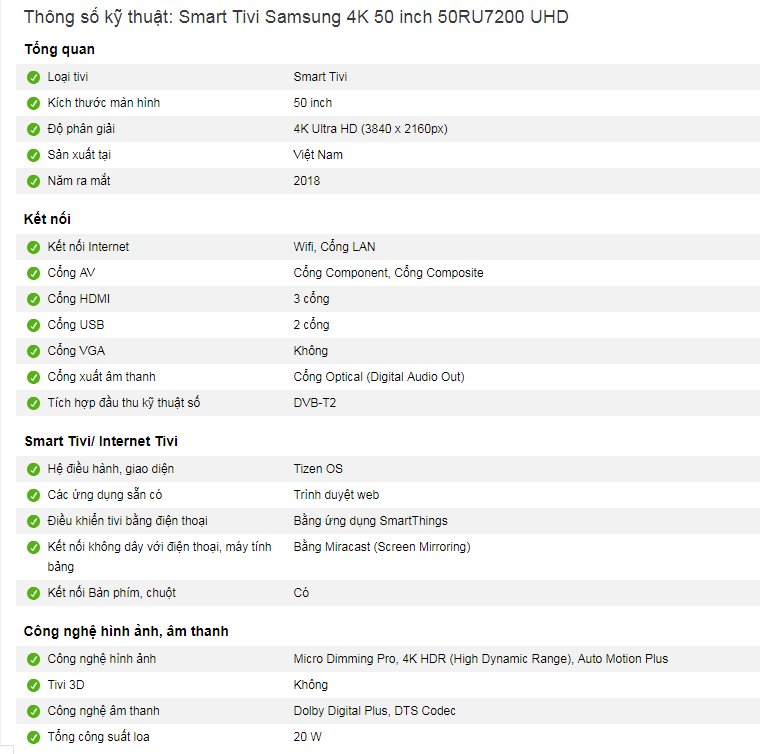Click the green check beside Công nghệ âm thanh
776x754 pixels.
click(x=34, y=711)
